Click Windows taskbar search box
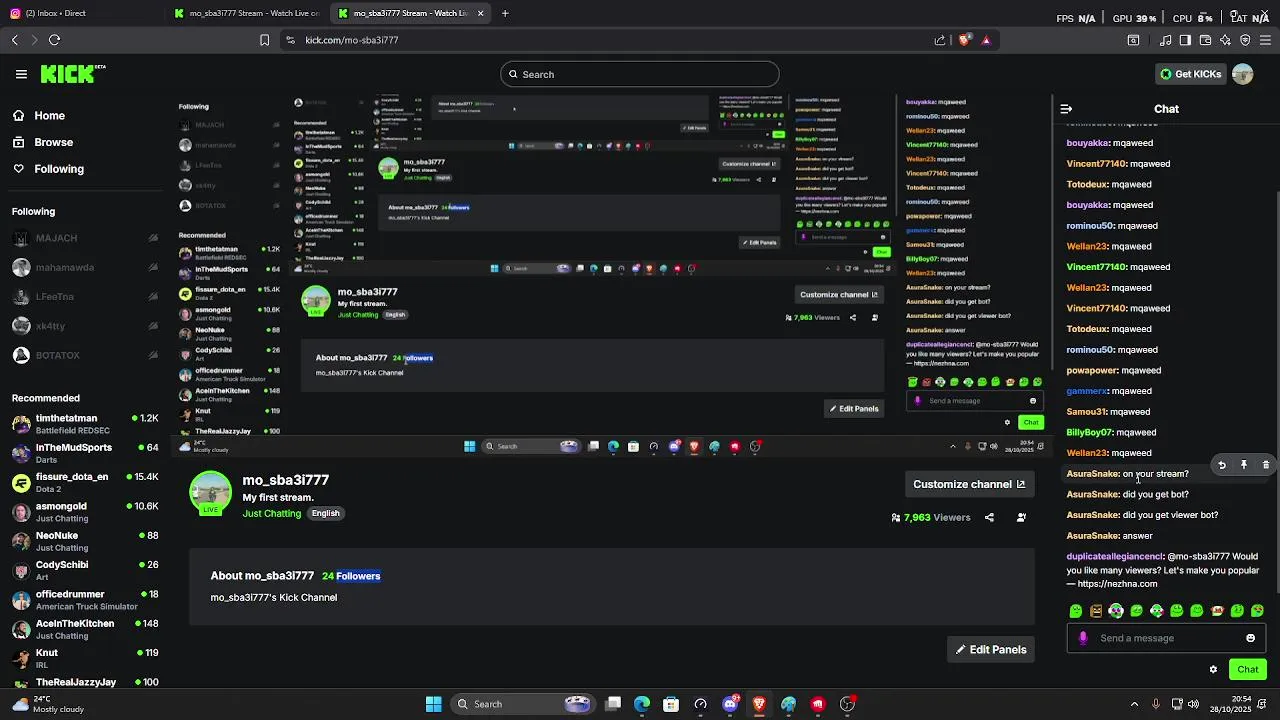1280x720 pixels. point(523,704)
